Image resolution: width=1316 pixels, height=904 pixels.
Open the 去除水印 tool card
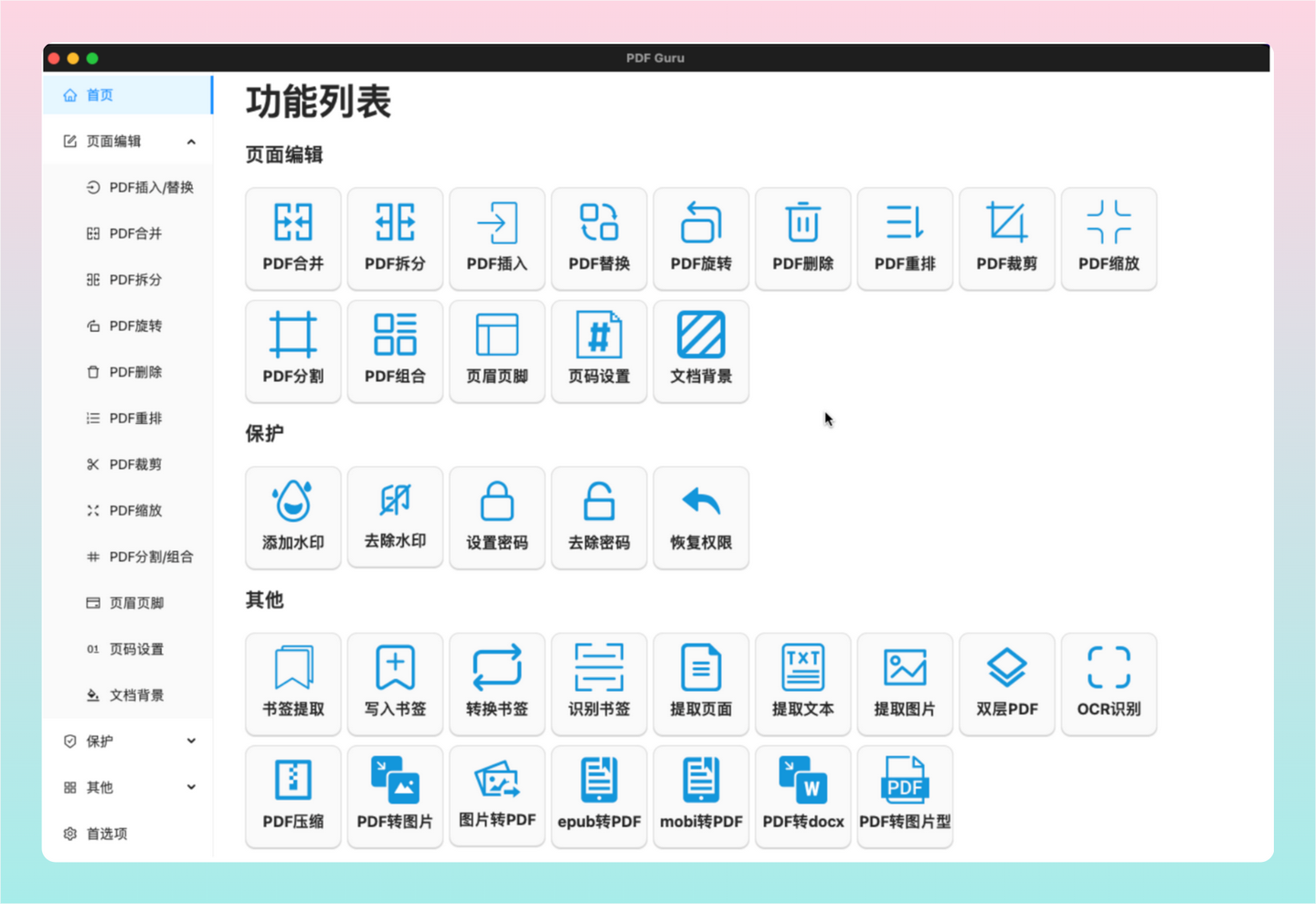pyautogui.click(x=396, y=518)
